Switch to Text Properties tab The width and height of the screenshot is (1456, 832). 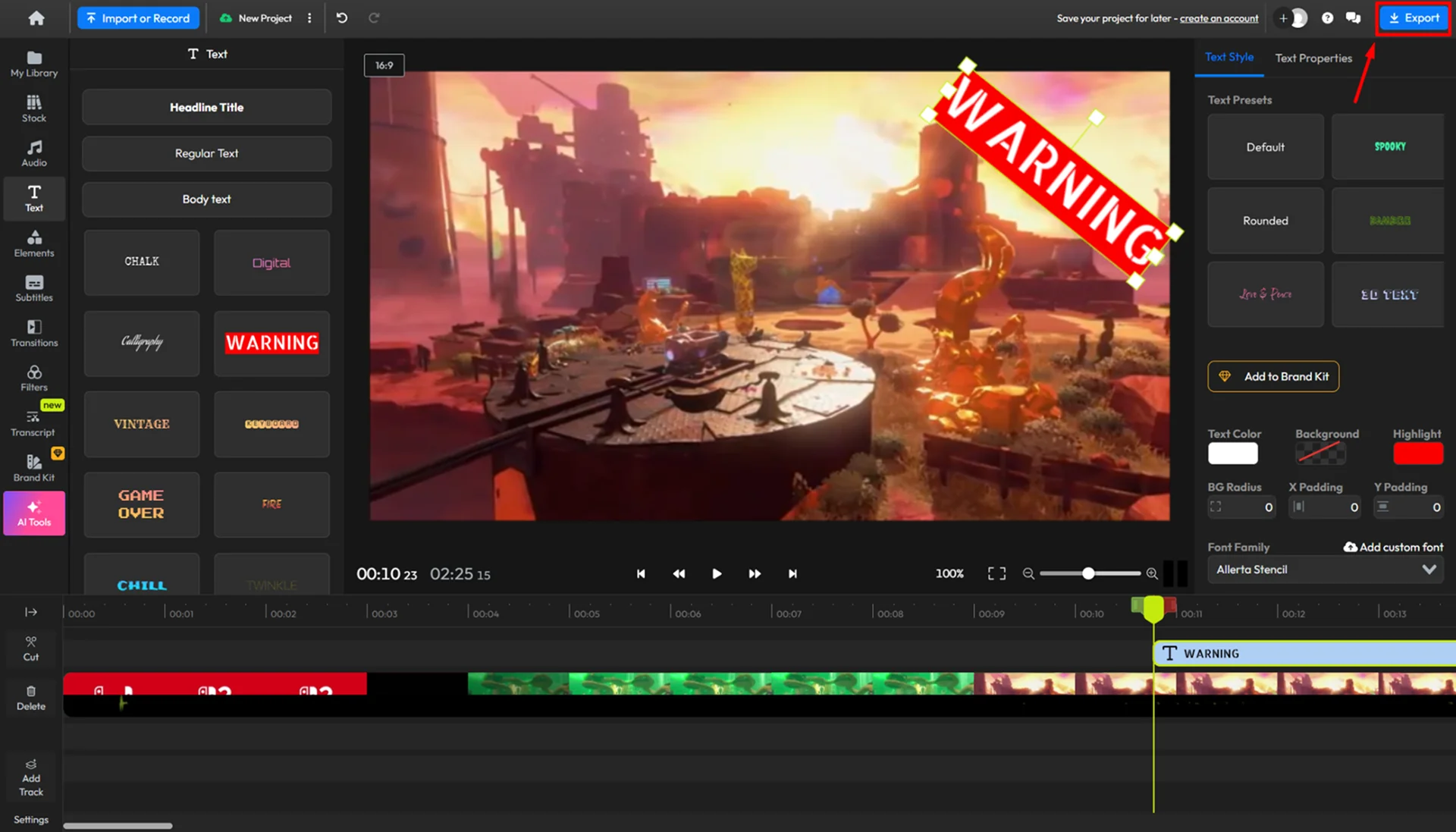click(1313, 58)
